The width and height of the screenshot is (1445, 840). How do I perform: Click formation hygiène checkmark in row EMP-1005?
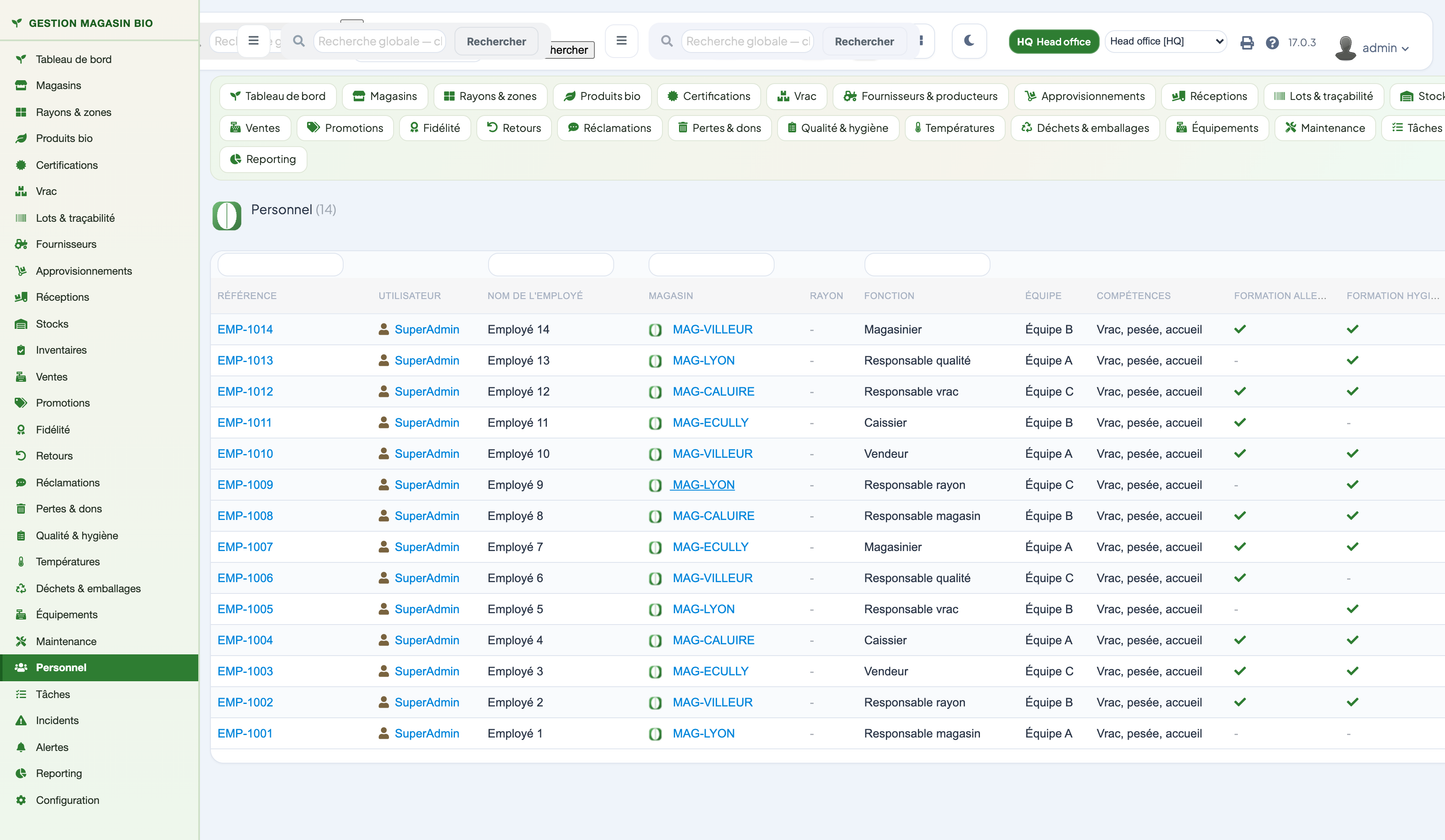(x=1353, y=609)
